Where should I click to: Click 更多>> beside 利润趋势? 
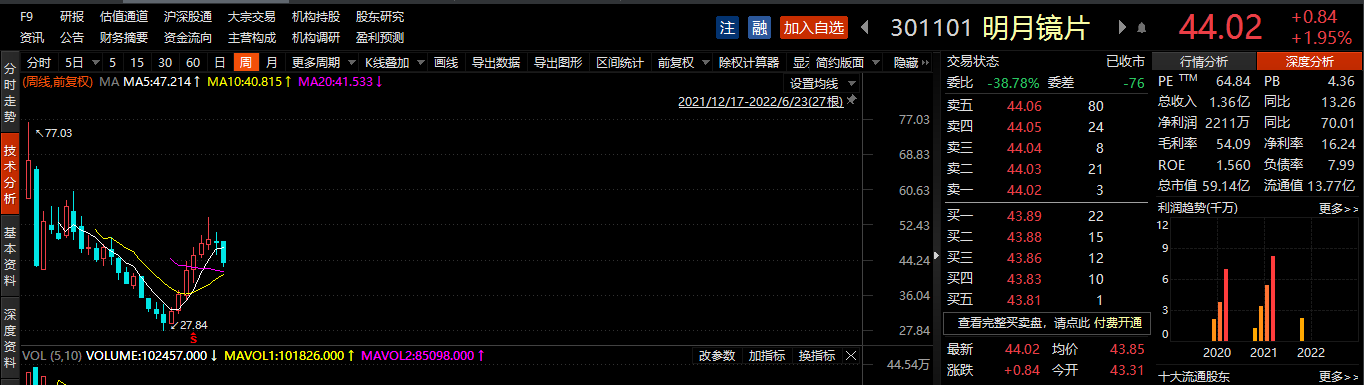[x=1339, y=208]
